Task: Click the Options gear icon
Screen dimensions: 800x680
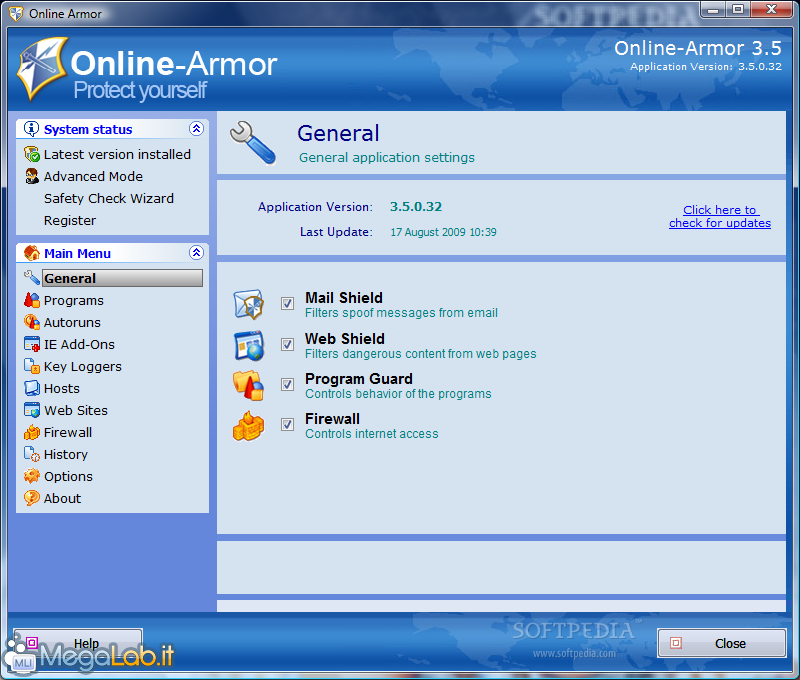Action: pyautogui.click(x=32, y=476)
